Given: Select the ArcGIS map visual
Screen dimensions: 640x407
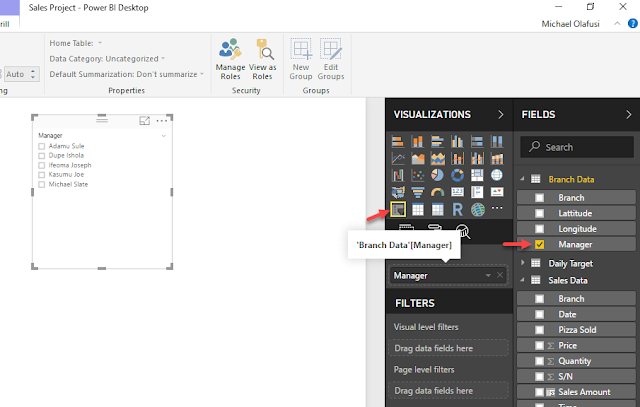Looking at the screenshot, I should pyautogui.click(x=477, y=209).
